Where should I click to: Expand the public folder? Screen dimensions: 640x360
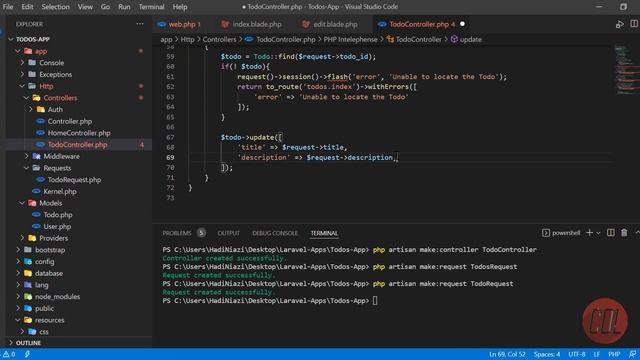point(18,309)
